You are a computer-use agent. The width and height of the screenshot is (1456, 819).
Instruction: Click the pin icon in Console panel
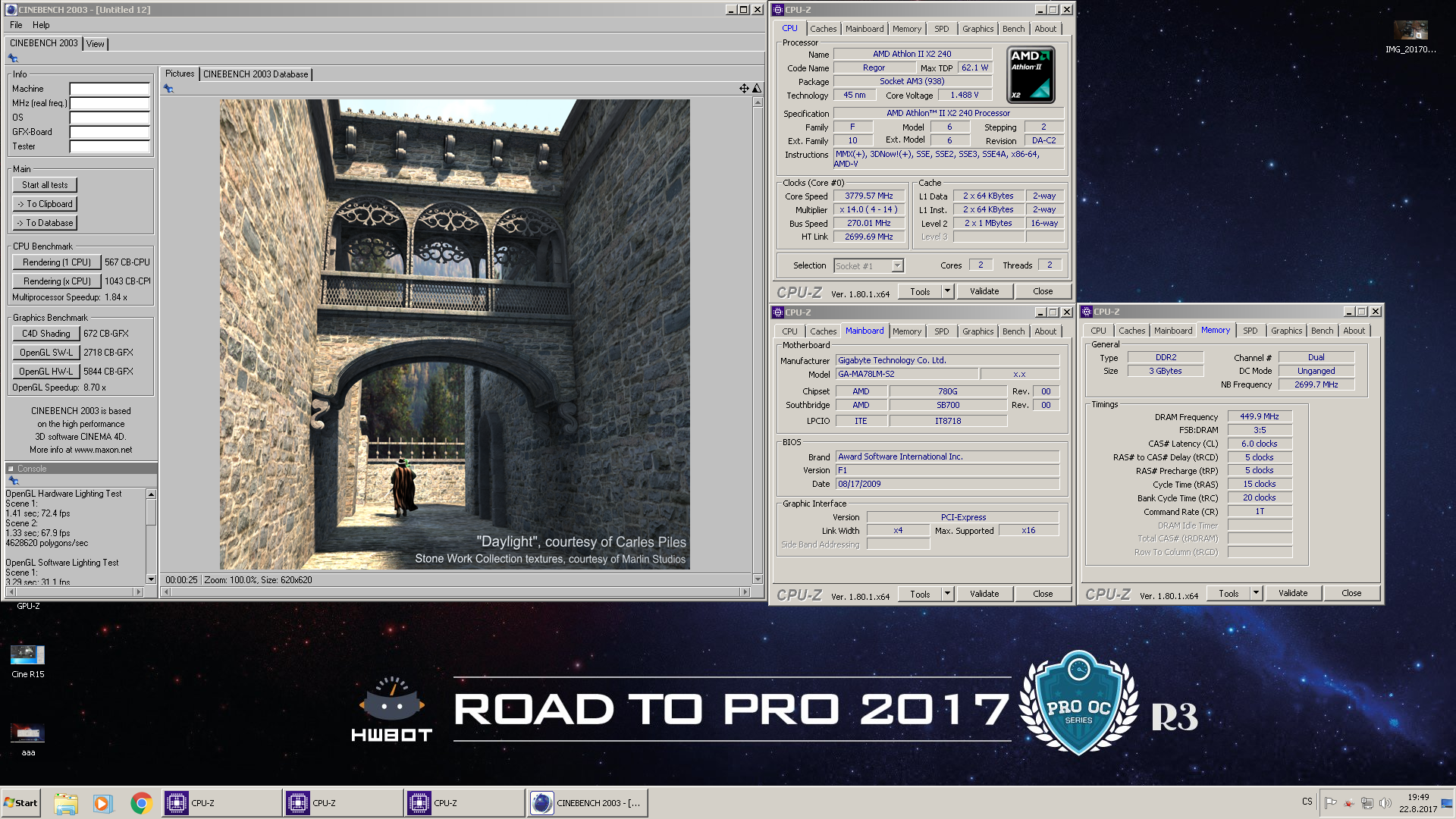pos(13,481)
